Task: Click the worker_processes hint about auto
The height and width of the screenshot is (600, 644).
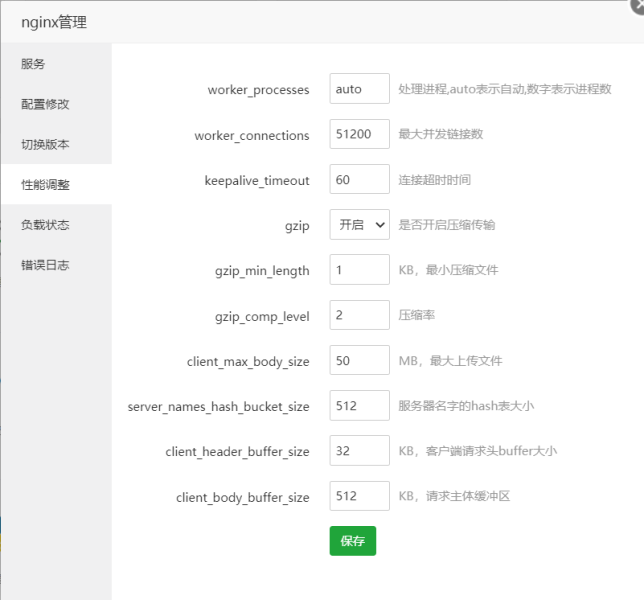Action: (505, 89)
